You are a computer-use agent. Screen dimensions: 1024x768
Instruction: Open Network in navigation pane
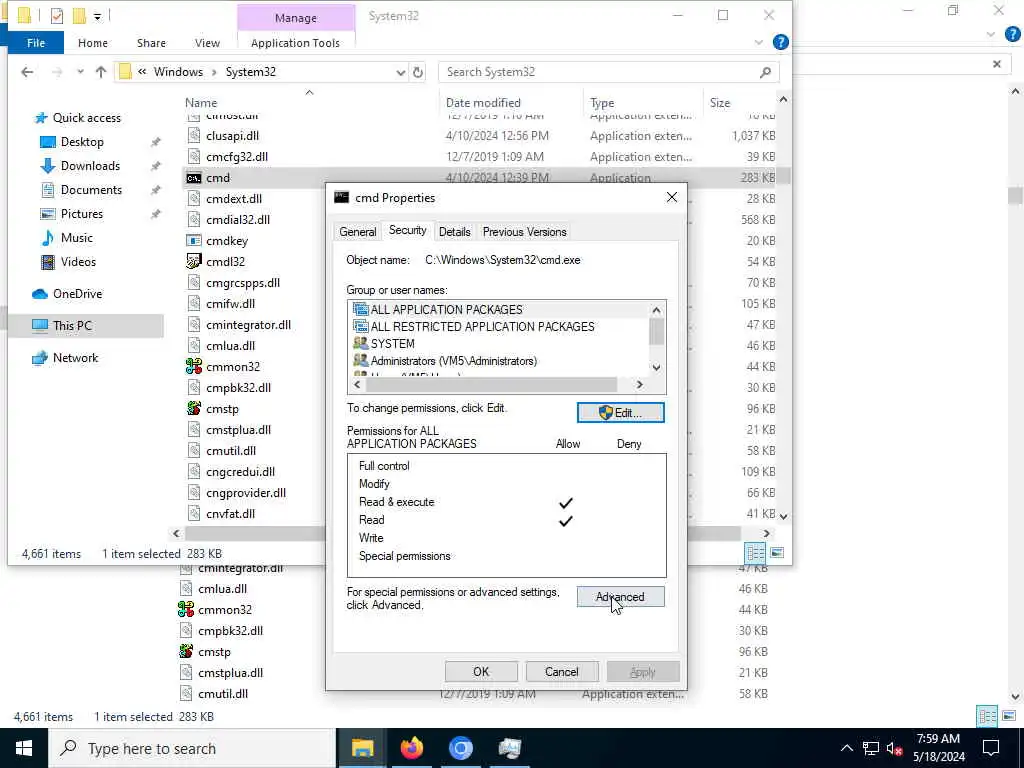(x=75, y=358)
